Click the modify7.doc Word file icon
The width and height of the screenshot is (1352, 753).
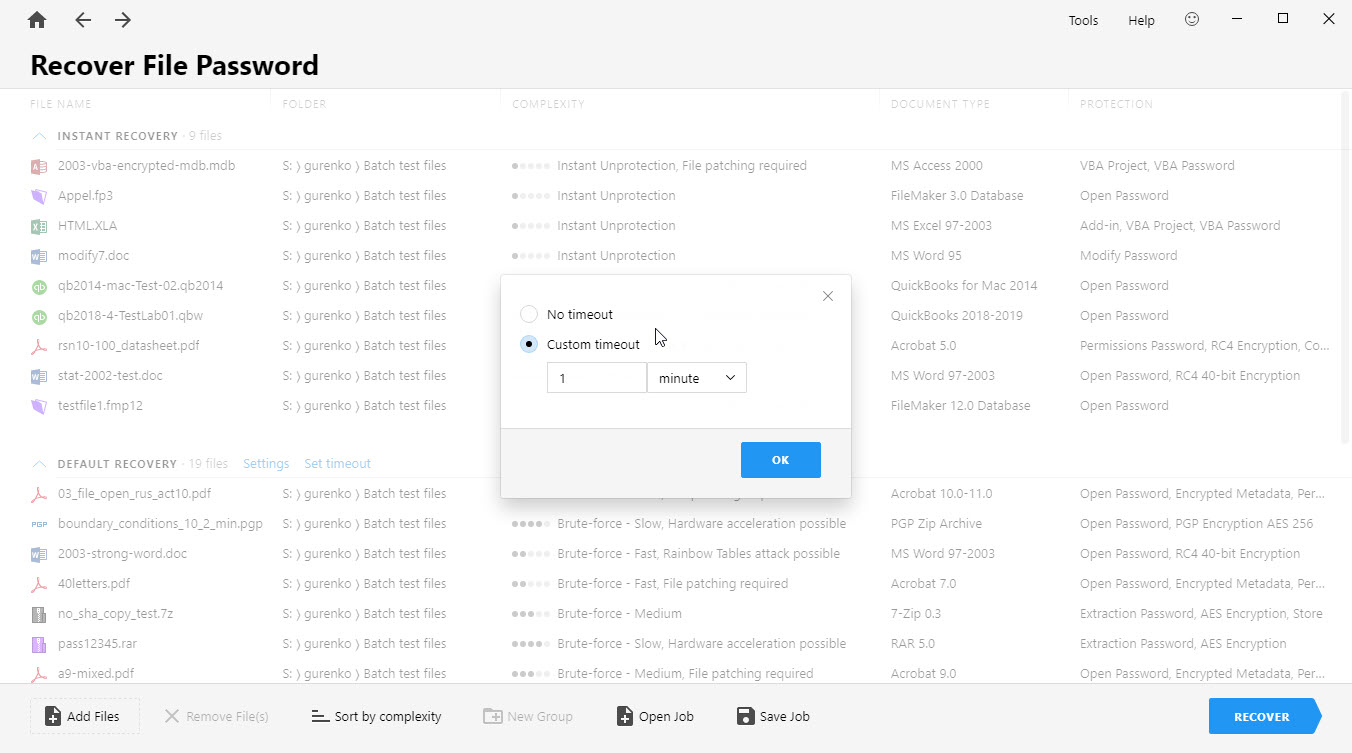(x=39, y=256)
